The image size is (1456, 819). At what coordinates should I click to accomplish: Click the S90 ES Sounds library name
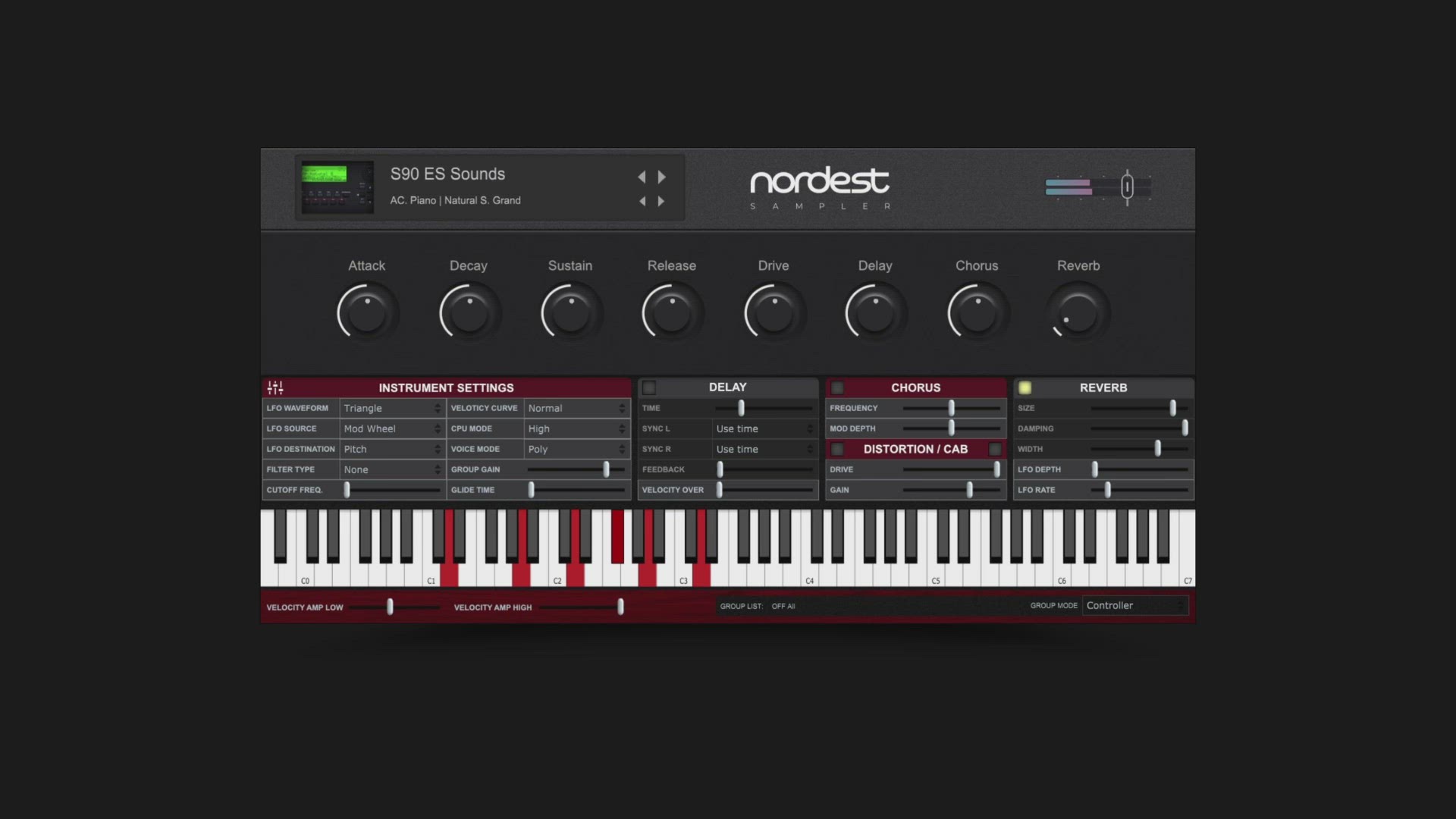tap(447, 174)
